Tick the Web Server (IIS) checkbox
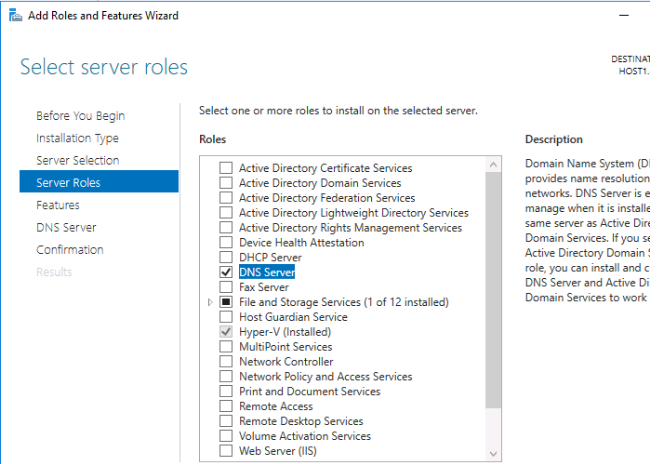 coord(226,451)
